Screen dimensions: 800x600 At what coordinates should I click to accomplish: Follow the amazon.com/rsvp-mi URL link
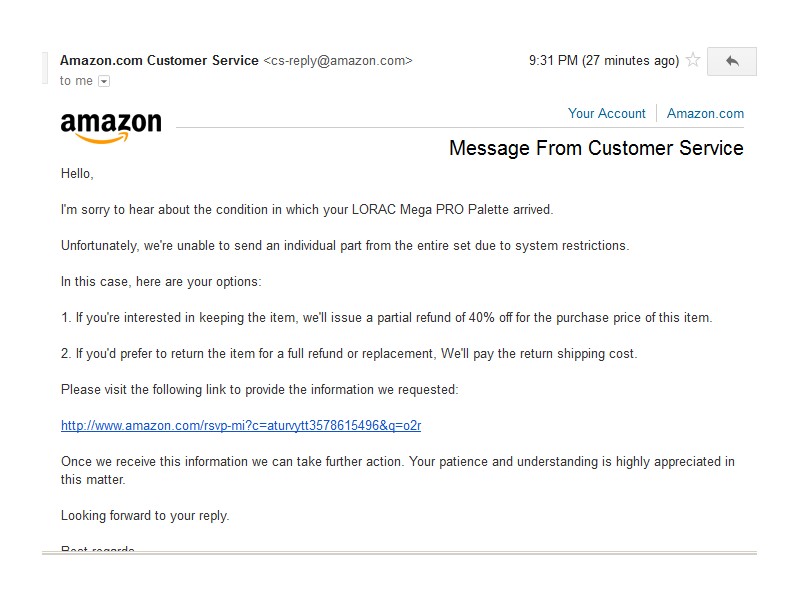tap(241, 426)
